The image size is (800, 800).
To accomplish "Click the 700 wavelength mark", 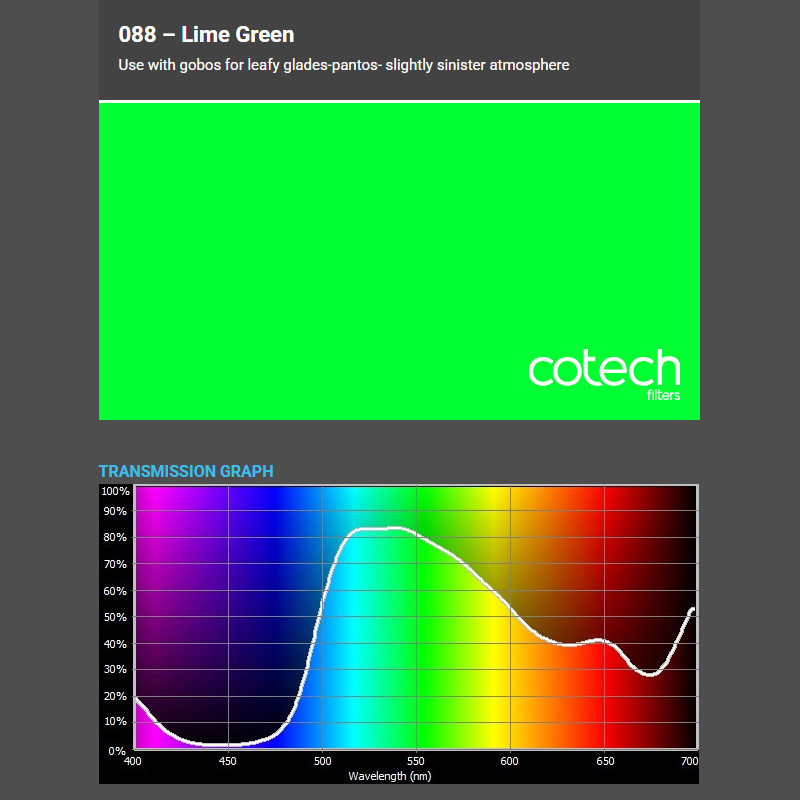I will 691,760.
